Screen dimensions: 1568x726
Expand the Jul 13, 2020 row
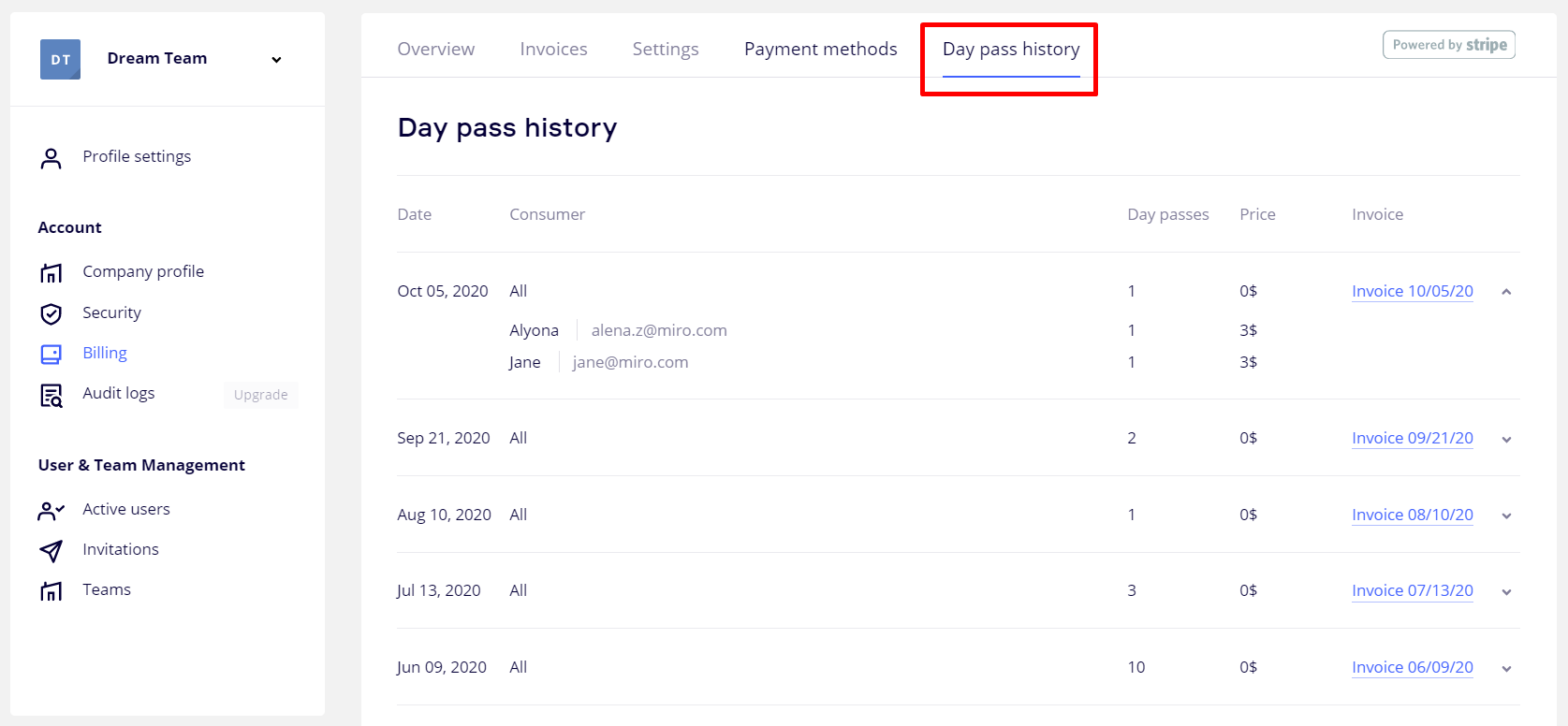tap(1506, 591)
